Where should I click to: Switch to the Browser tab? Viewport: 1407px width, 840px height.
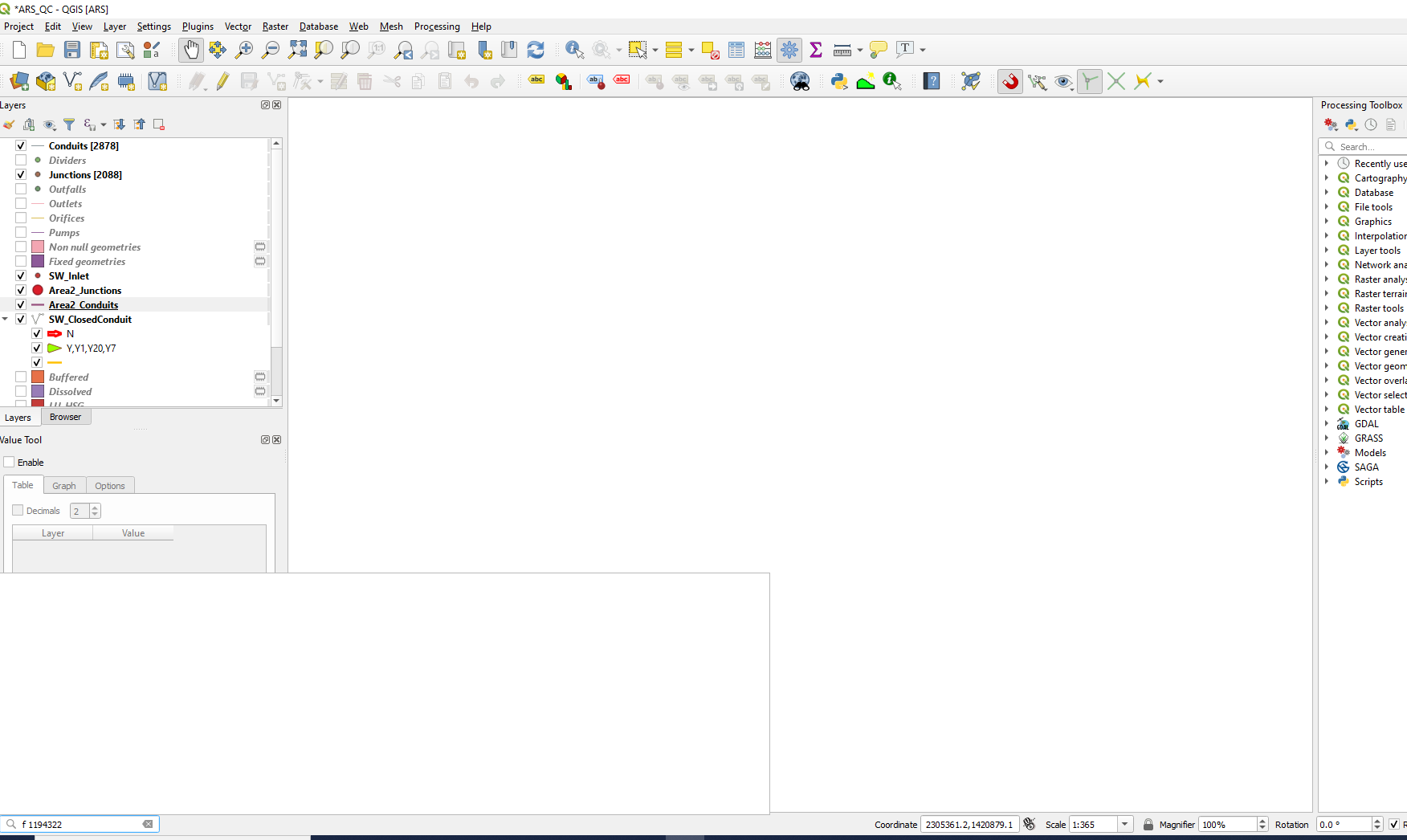pos(66,416)
